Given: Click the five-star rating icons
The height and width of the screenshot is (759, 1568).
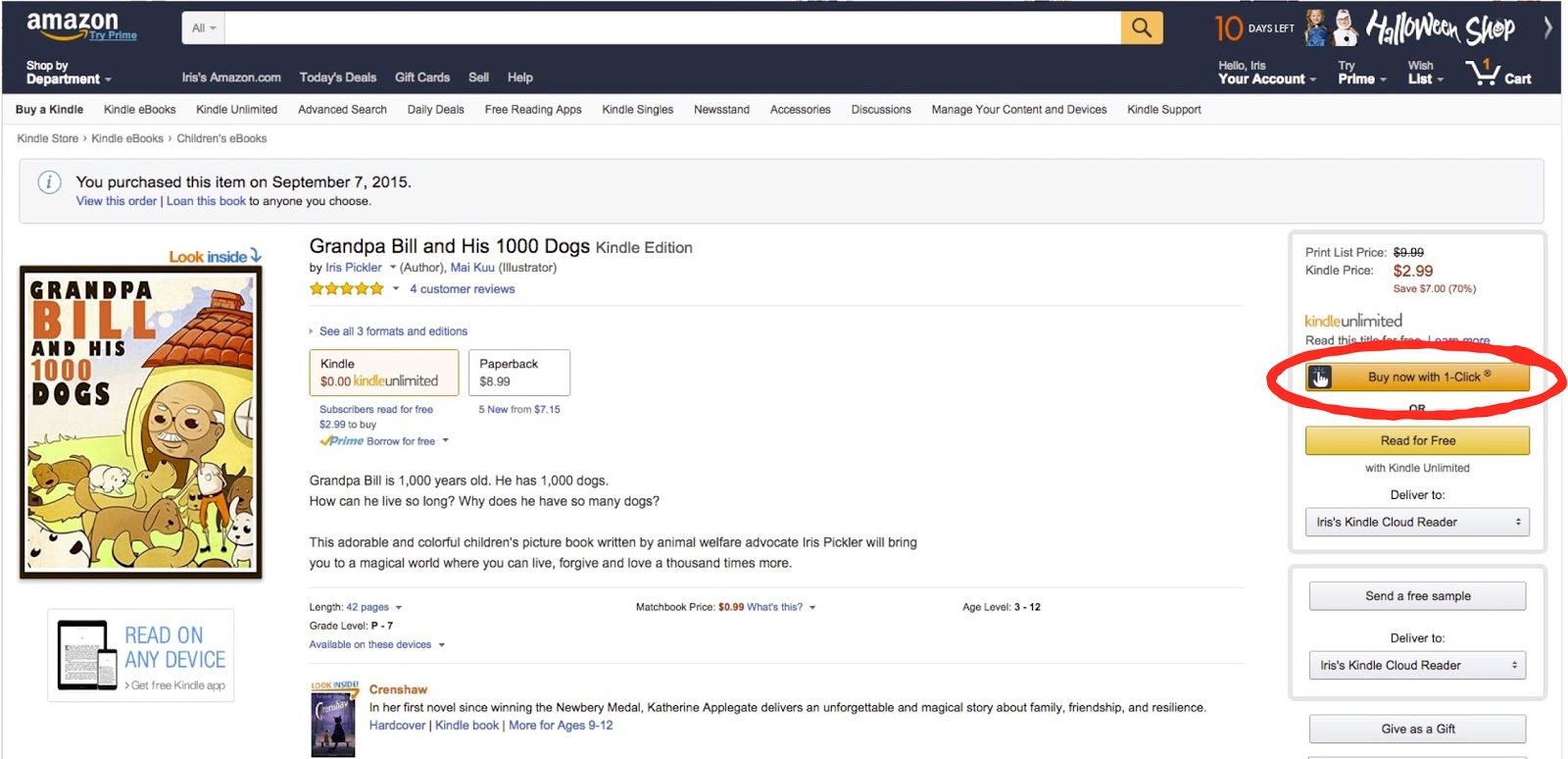Looking at the screenshot, I should tap(346, 288).
